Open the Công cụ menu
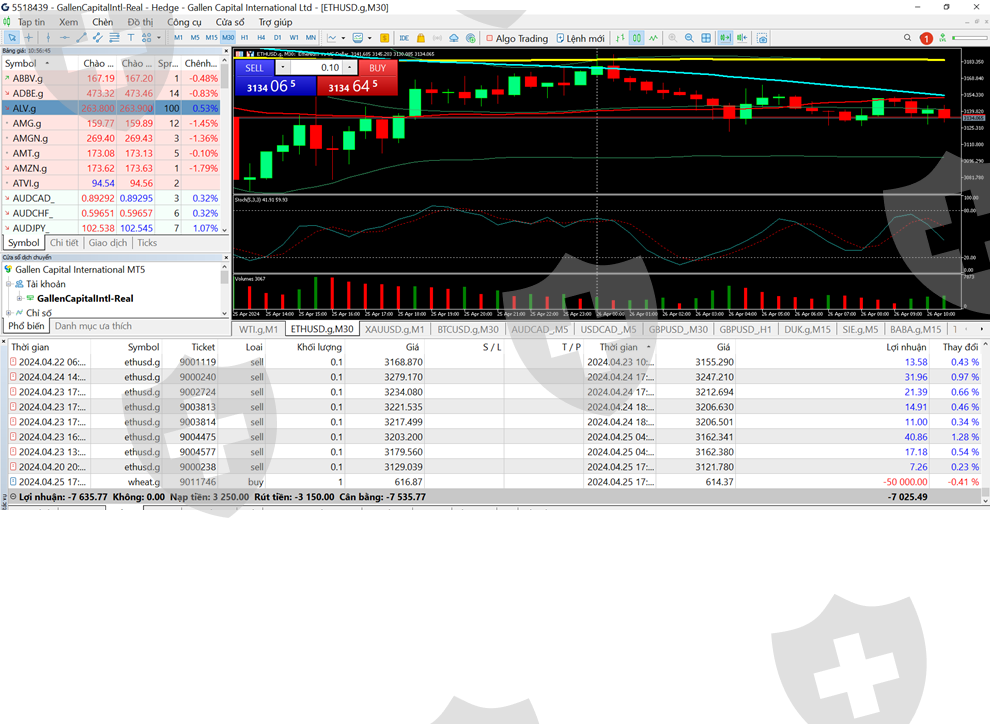Viewport: 990px width, 724px height. point(184,22)
